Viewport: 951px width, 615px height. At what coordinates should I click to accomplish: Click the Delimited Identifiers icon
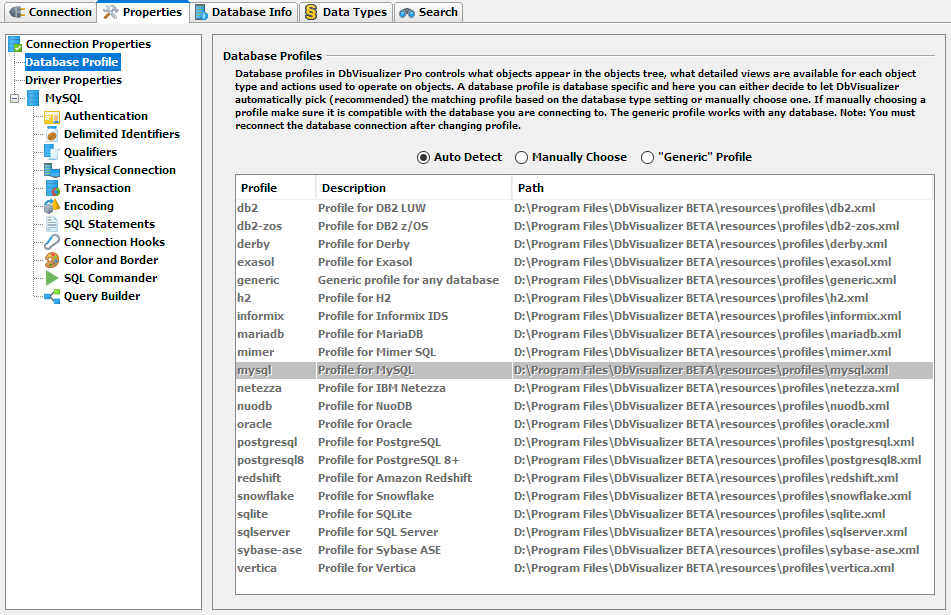(52, 135)
